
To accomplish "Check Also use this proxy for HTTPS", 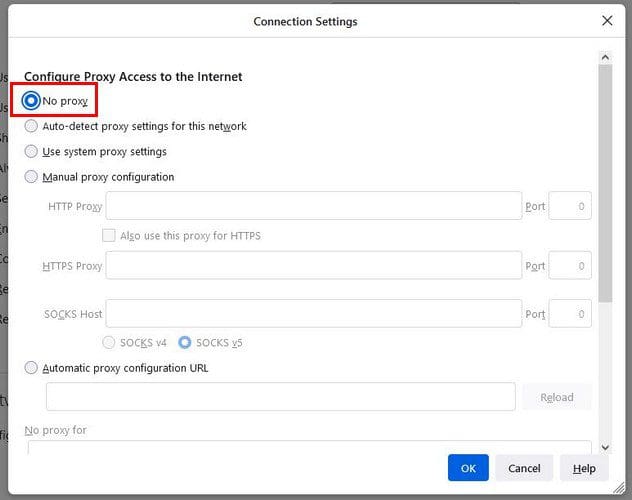I will pyautogui.click(x=109, y=235).
